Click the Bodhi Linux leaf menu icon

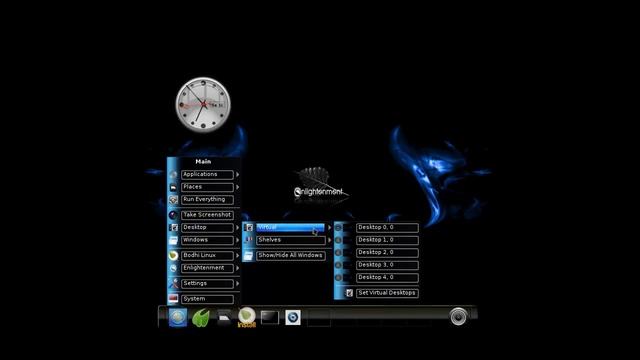[x=173, y=256]
